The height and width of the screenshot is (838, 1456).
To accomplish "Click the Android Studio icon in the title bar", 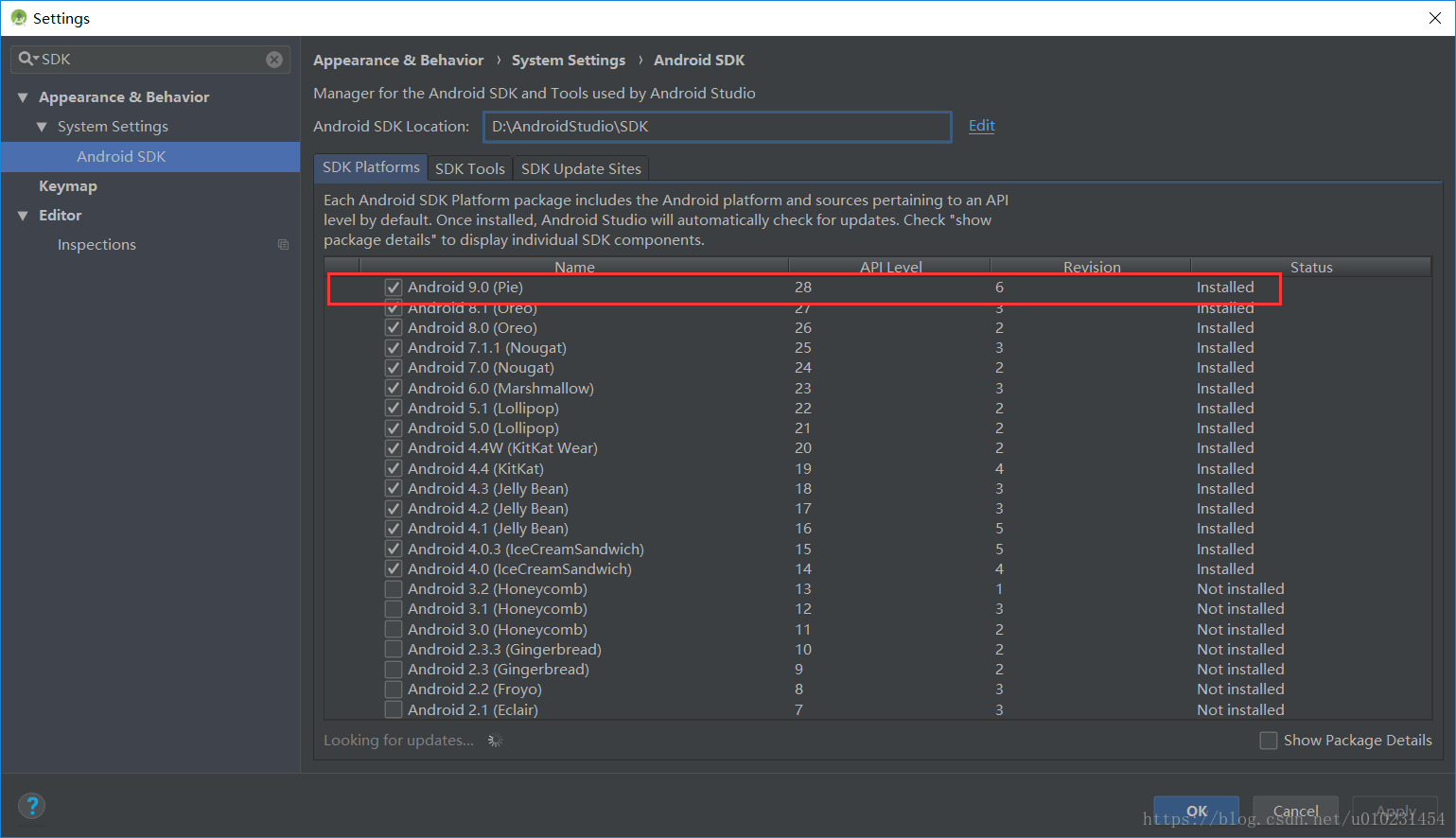I will (x=19, y=18).
